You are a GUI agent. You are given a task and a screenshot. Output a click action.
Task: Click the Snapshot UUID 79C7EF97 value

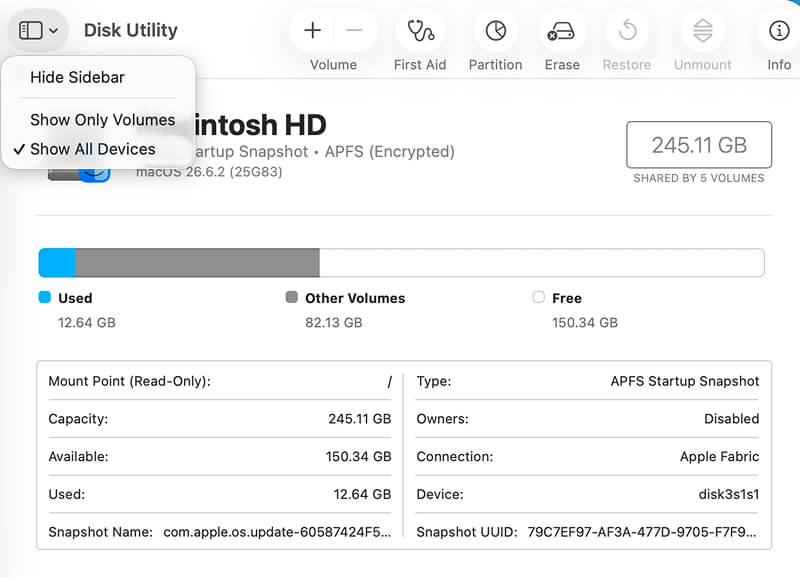[642, 532]
